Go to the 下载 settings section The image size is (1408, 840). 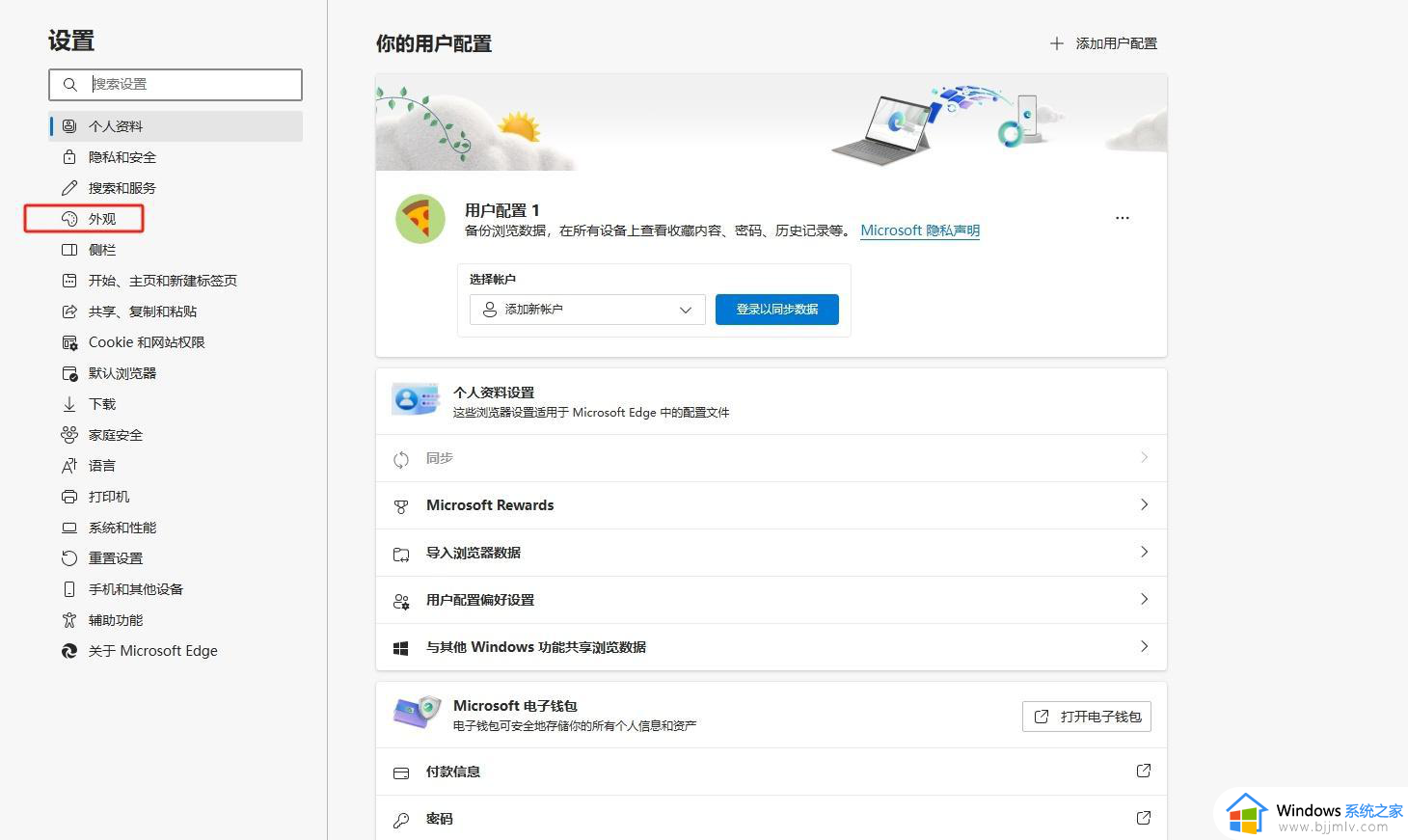tap(176, 404)
